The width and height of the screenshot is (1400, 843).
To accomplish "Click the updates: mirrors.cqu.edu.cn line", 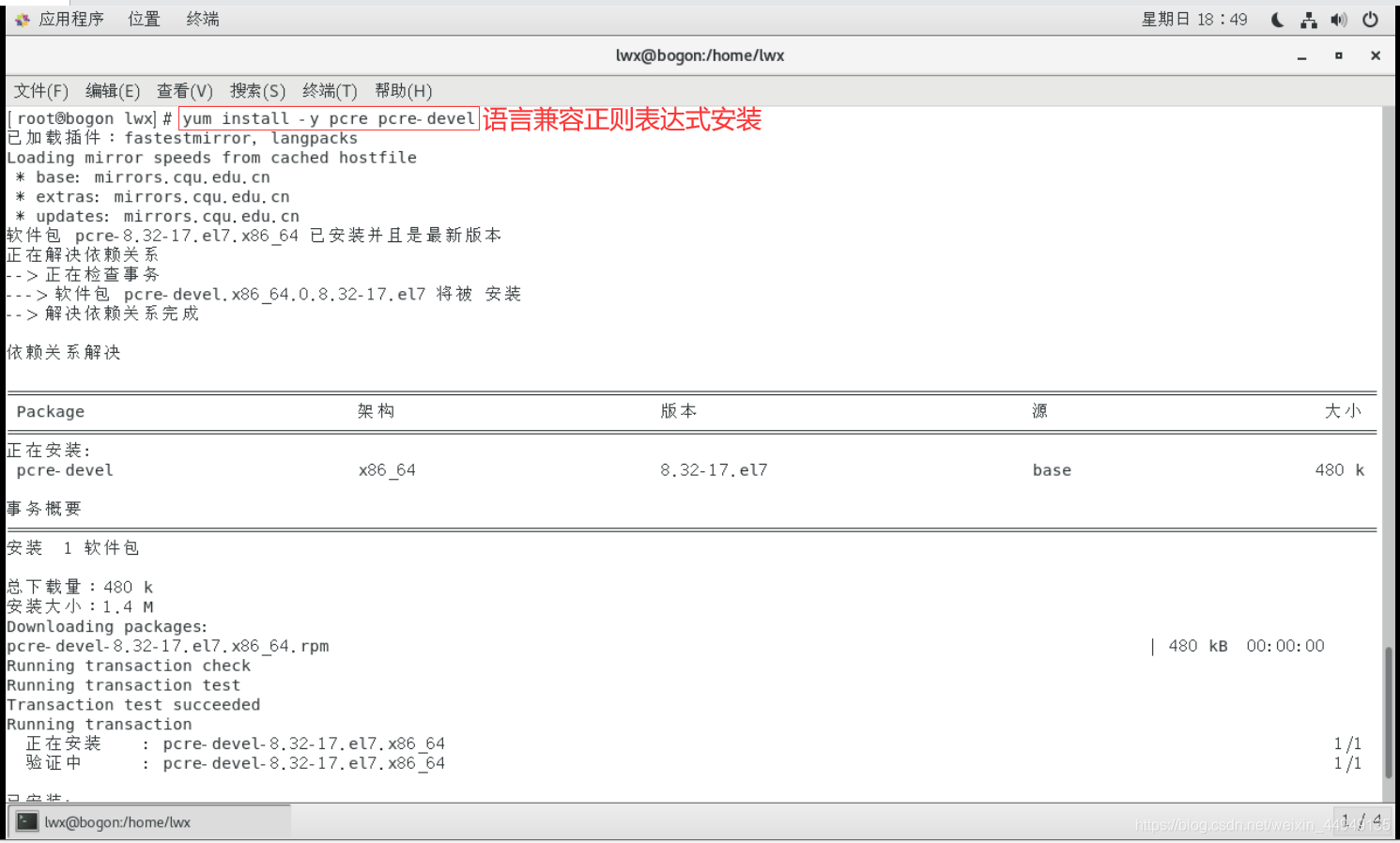I will (x=157, y=217).
